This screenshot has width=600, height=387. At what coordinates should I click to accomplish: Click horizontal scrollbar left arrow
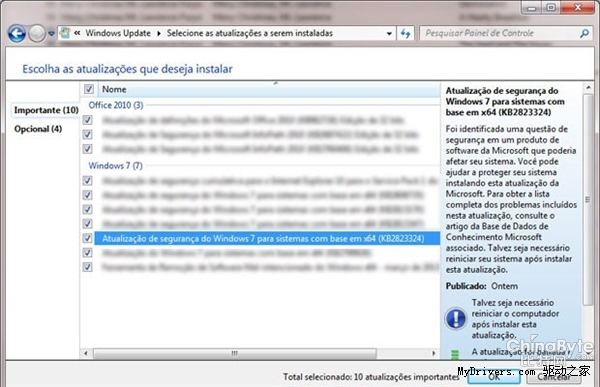click(86, 353)
